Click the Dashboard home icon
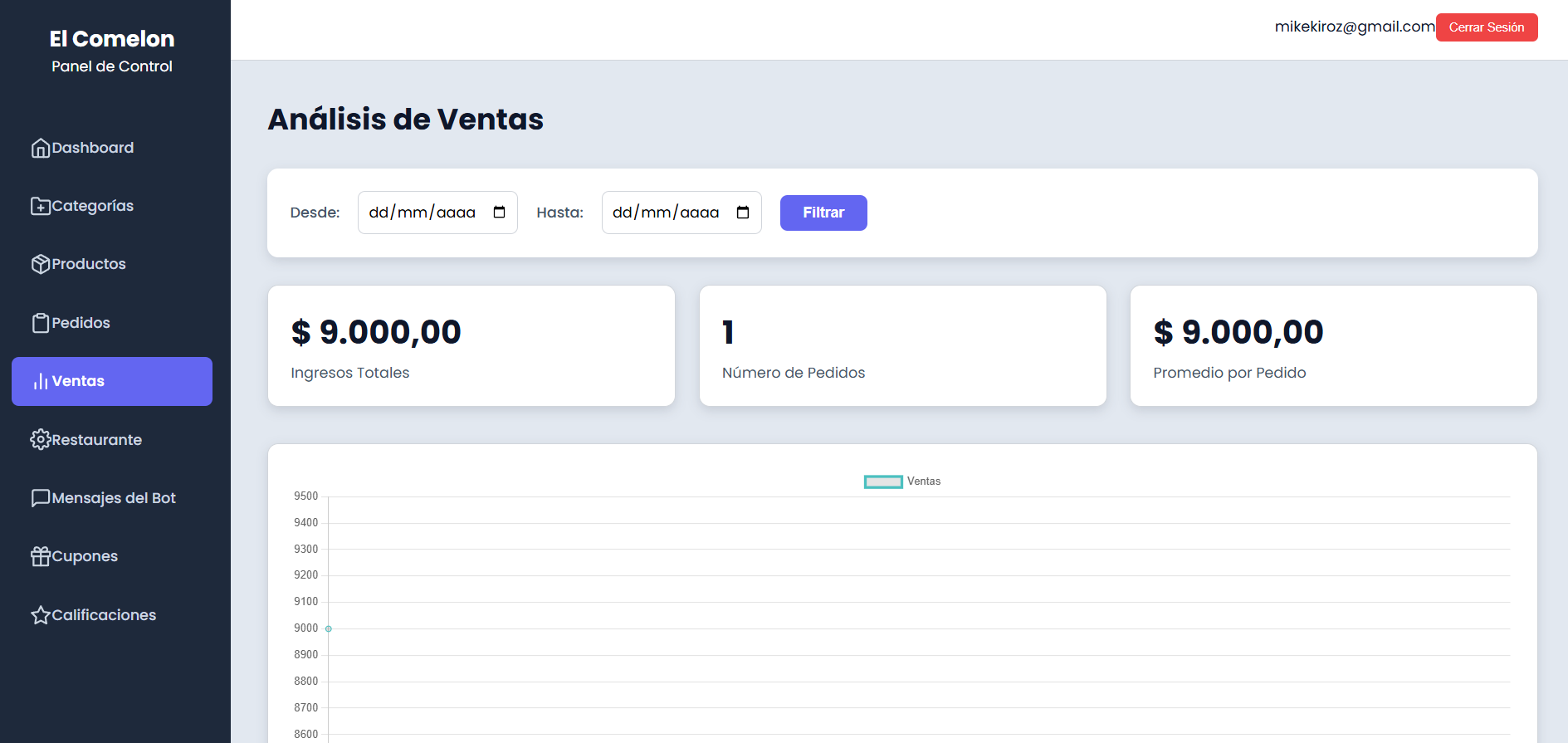 (x=41, y=148)
